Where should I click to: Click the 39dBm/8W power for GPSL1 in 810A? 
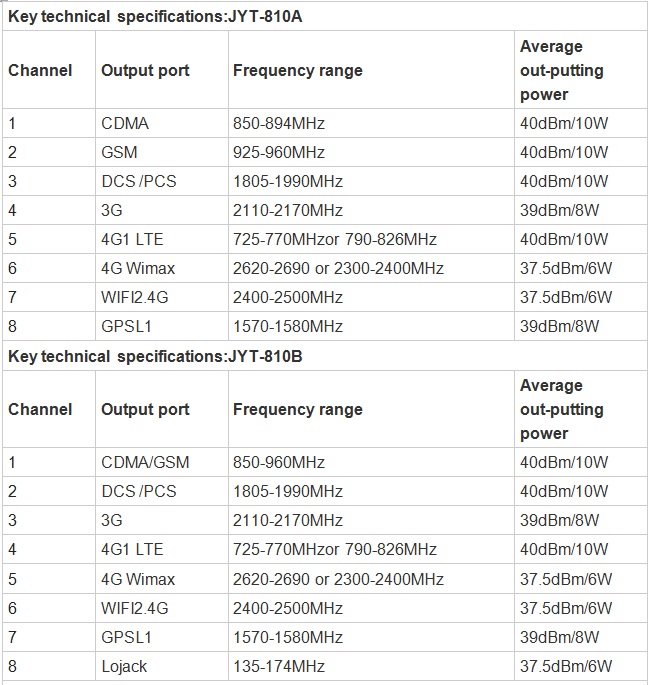[559, 326]
